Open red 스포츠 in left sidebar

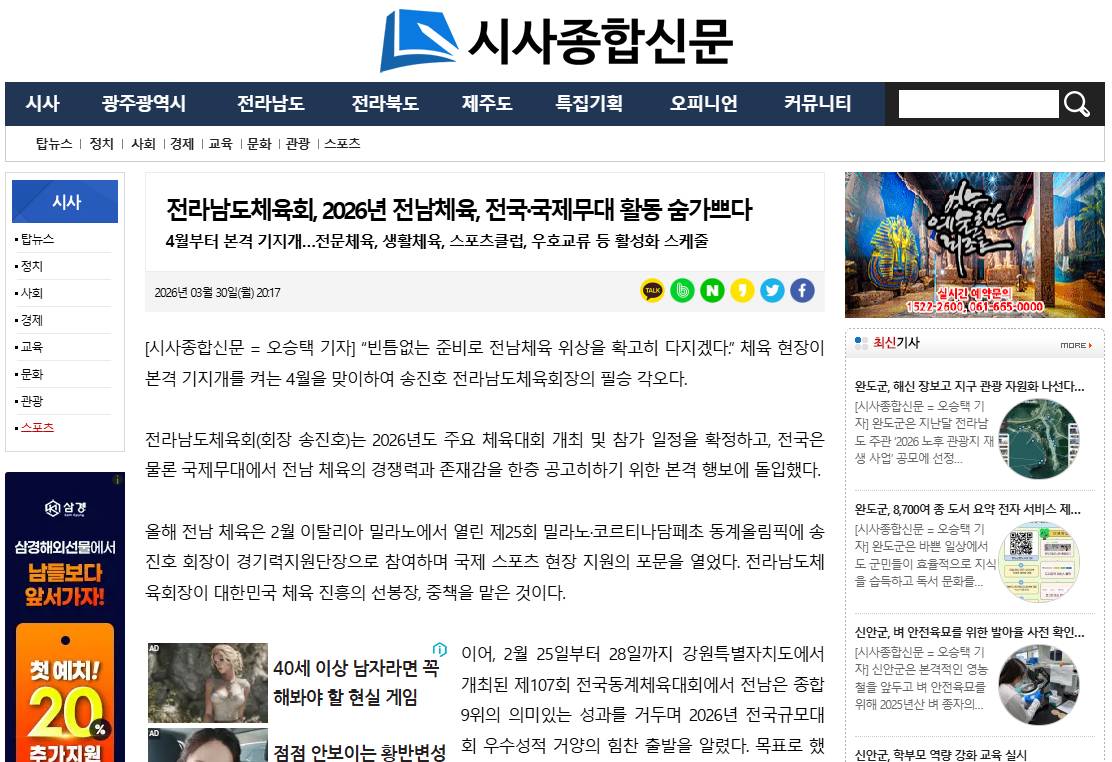pyautogui.click(x=38, y=427)
